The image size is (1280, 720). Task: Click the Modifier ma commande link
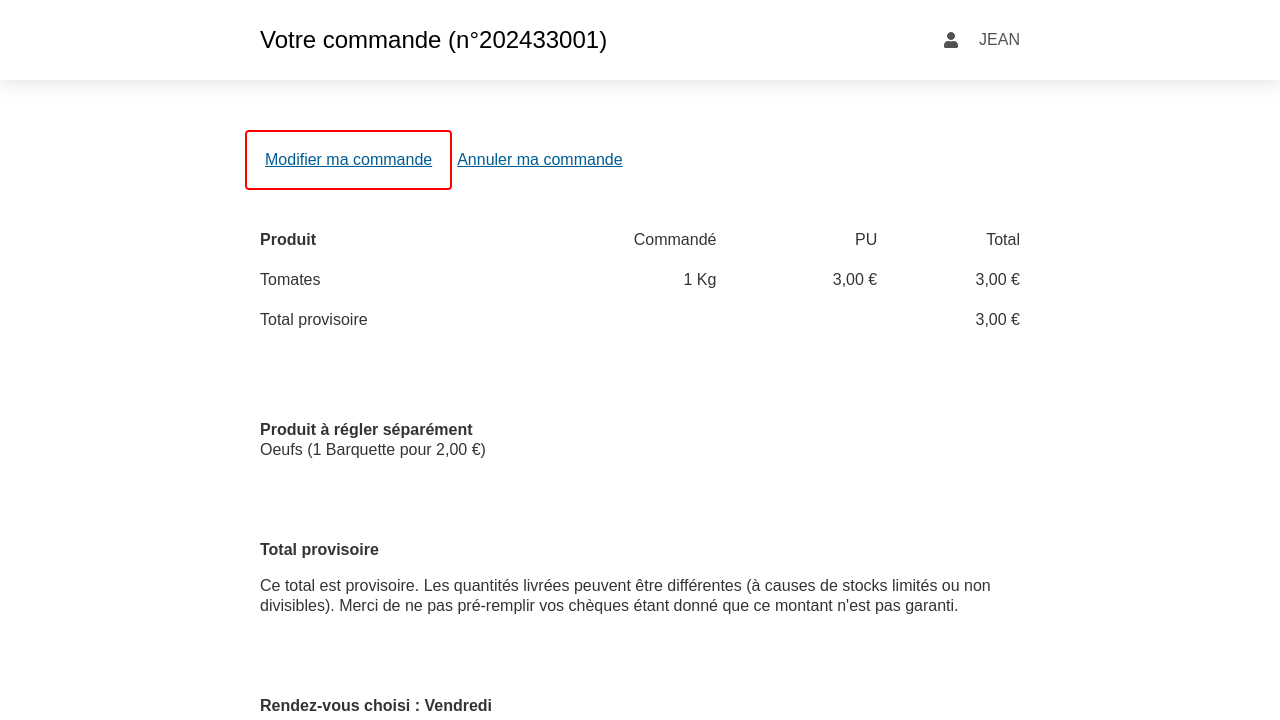348,160
